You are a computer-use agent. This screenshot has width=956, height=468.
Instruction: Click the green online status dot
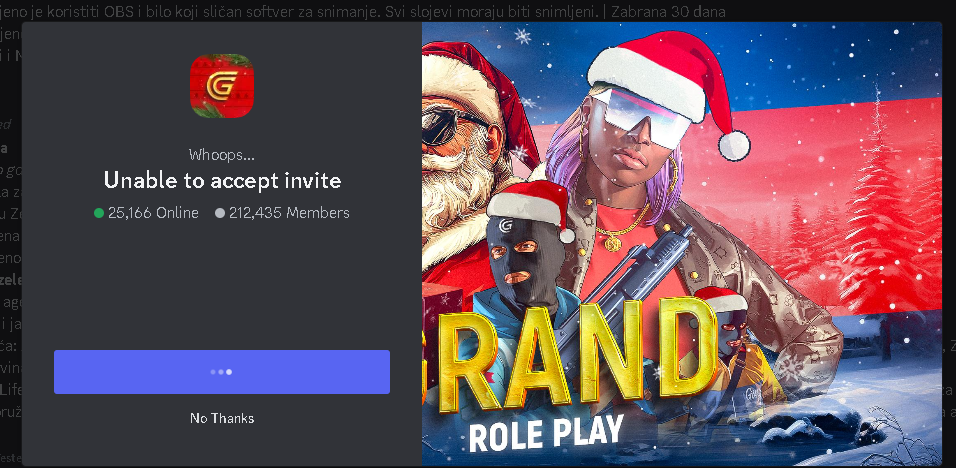coord(99,213)
